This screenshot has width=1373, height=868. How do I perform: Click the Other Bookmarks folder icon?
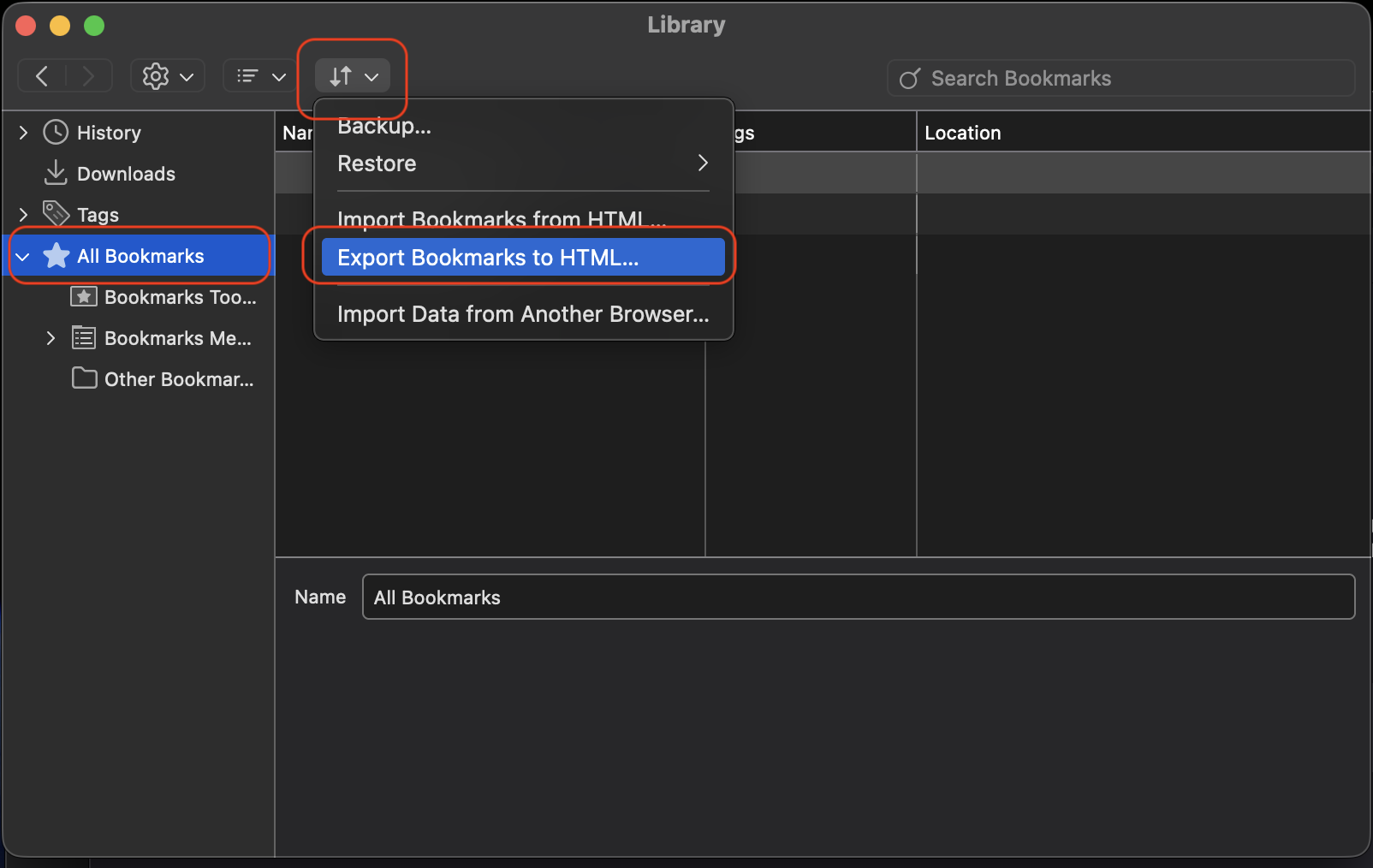click(84, 378)
